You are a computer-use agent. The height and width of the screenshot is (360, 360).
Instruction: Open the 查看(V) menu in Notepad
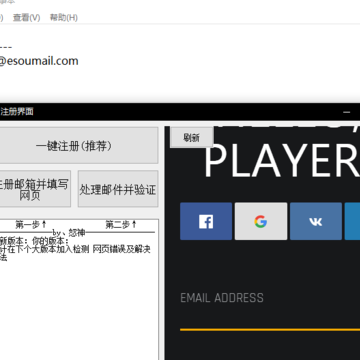26,17
